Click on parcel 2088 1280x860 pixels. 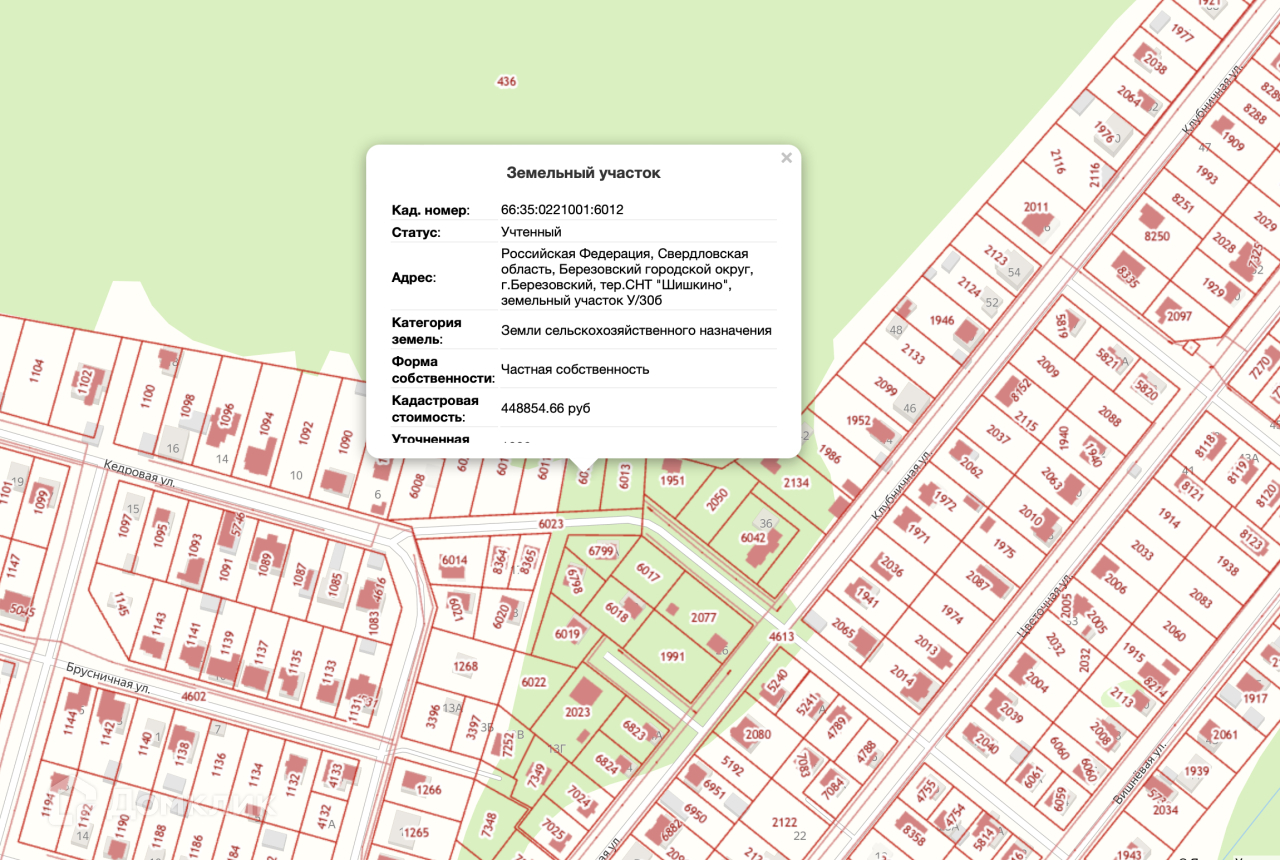pos(1109,416)
